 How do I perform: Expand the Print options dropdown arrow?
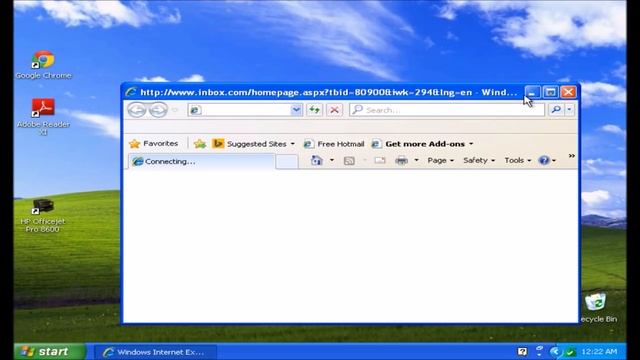pos(416,160)
